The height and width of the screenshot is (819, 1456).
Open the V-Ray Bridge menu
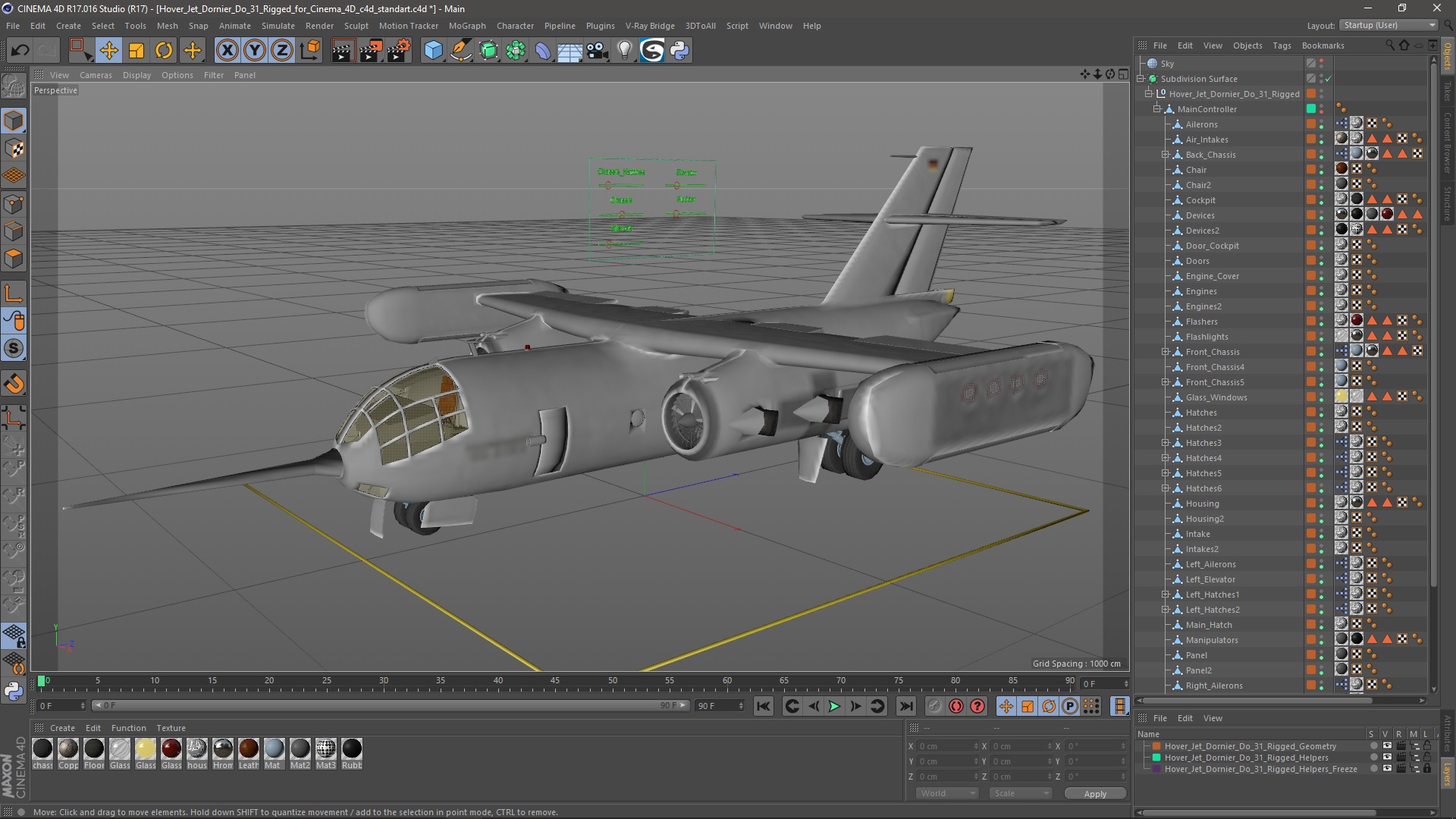tap(650, 26)
